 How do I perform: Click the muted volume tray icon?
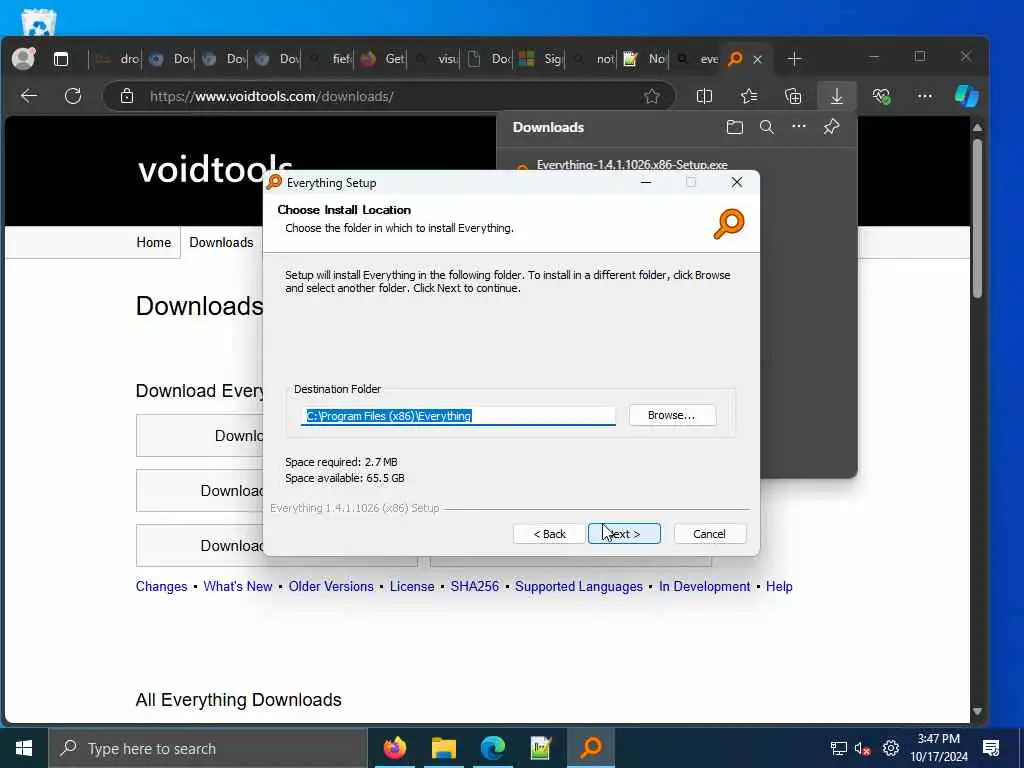[863, 748]
